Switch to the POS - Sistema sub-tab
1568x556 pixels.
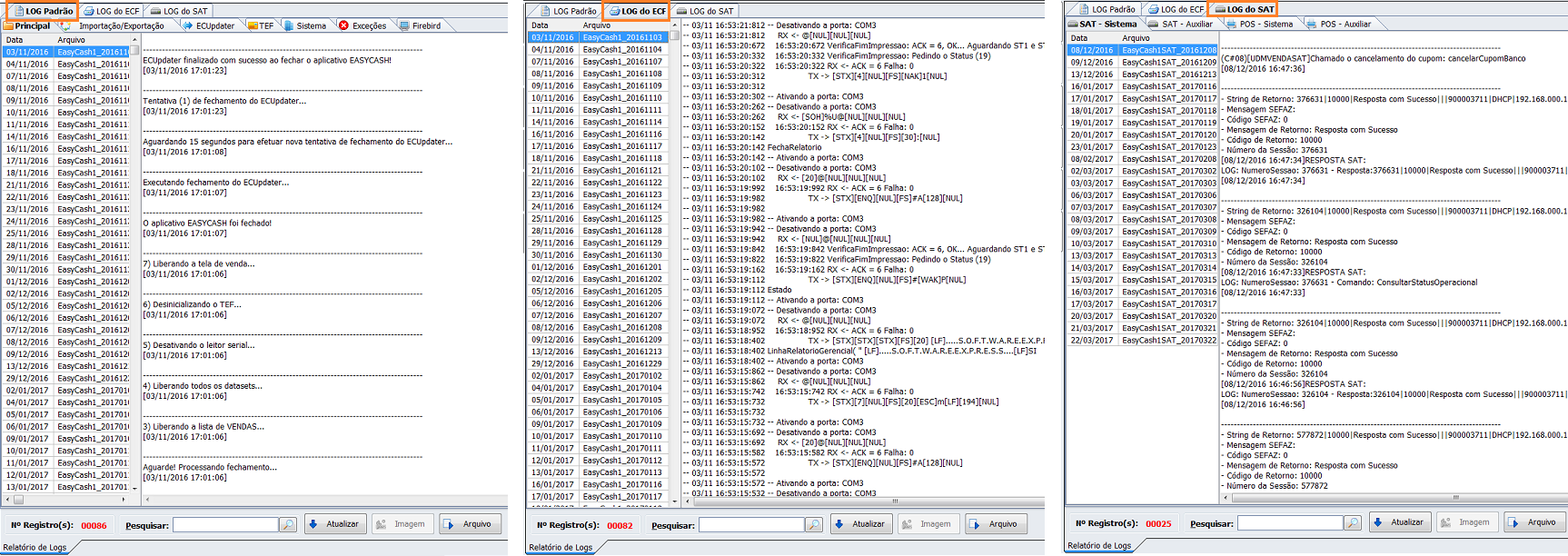(1259, 24)
